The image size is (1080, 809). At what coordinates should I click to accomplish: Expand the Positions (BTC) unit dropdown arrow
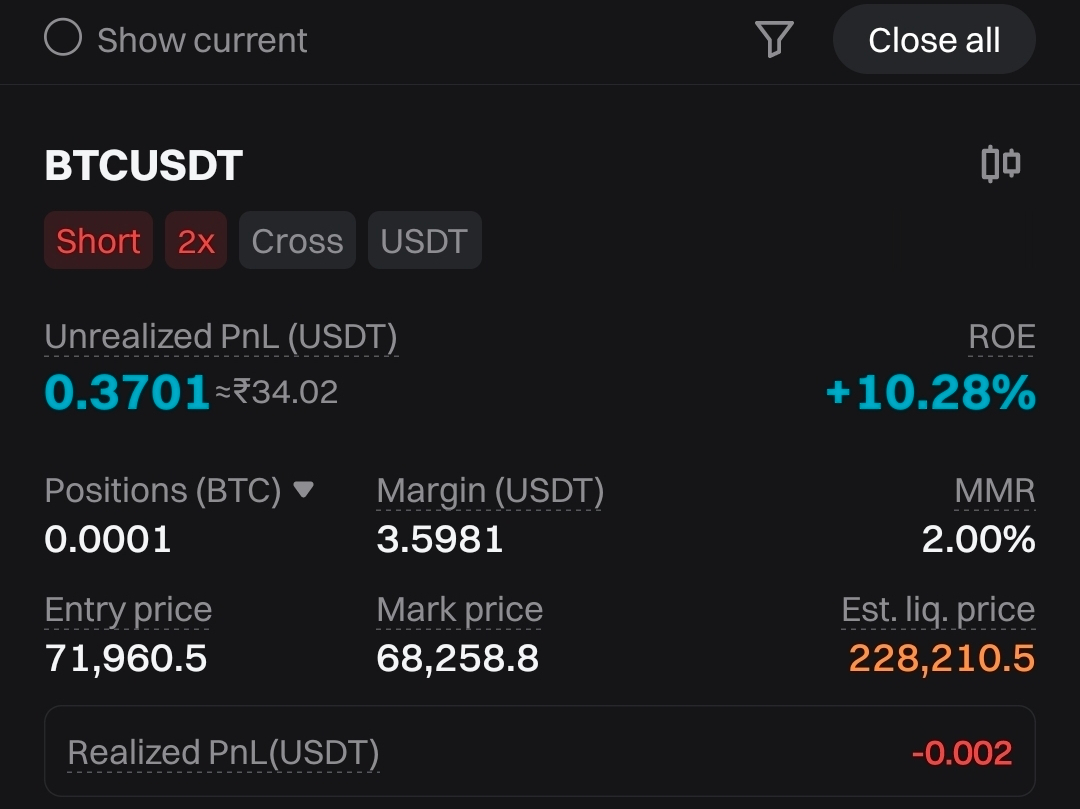click(x=303, y=490)
